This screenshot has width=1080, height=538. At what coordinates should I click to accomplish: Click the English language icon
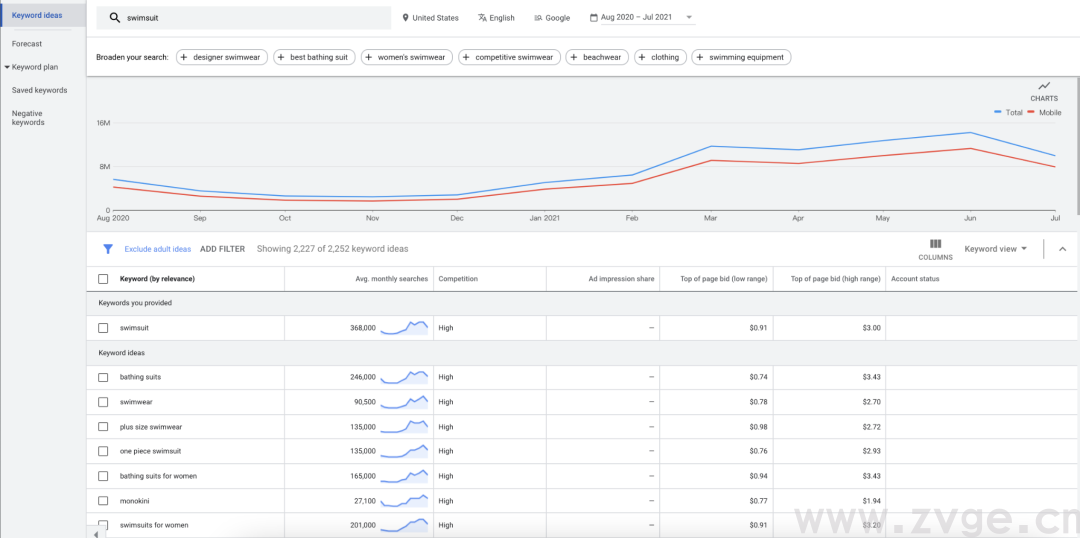482,18
